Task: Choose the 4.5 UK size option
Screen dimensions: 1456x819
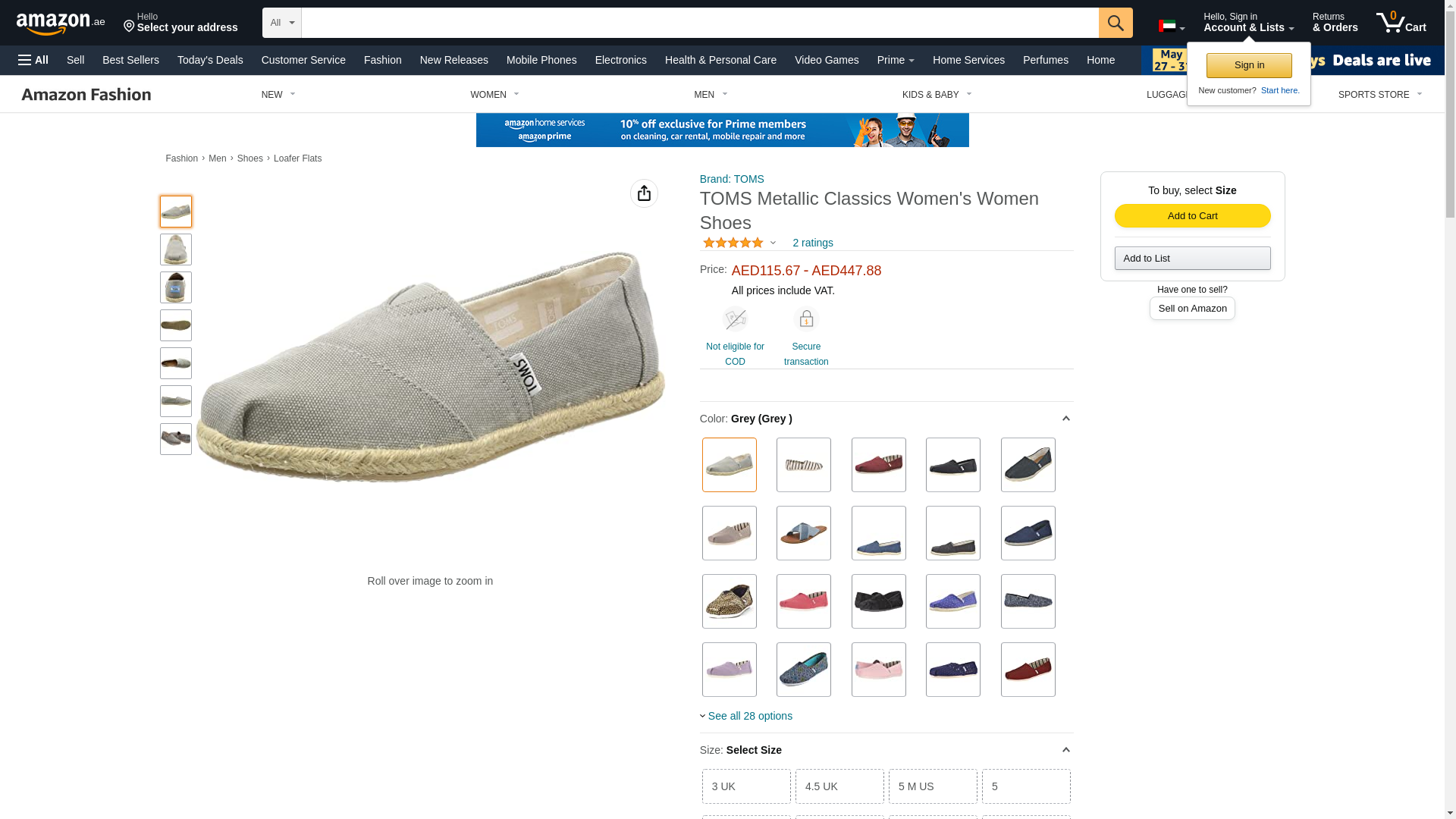Action: click(x=839, y=786)
